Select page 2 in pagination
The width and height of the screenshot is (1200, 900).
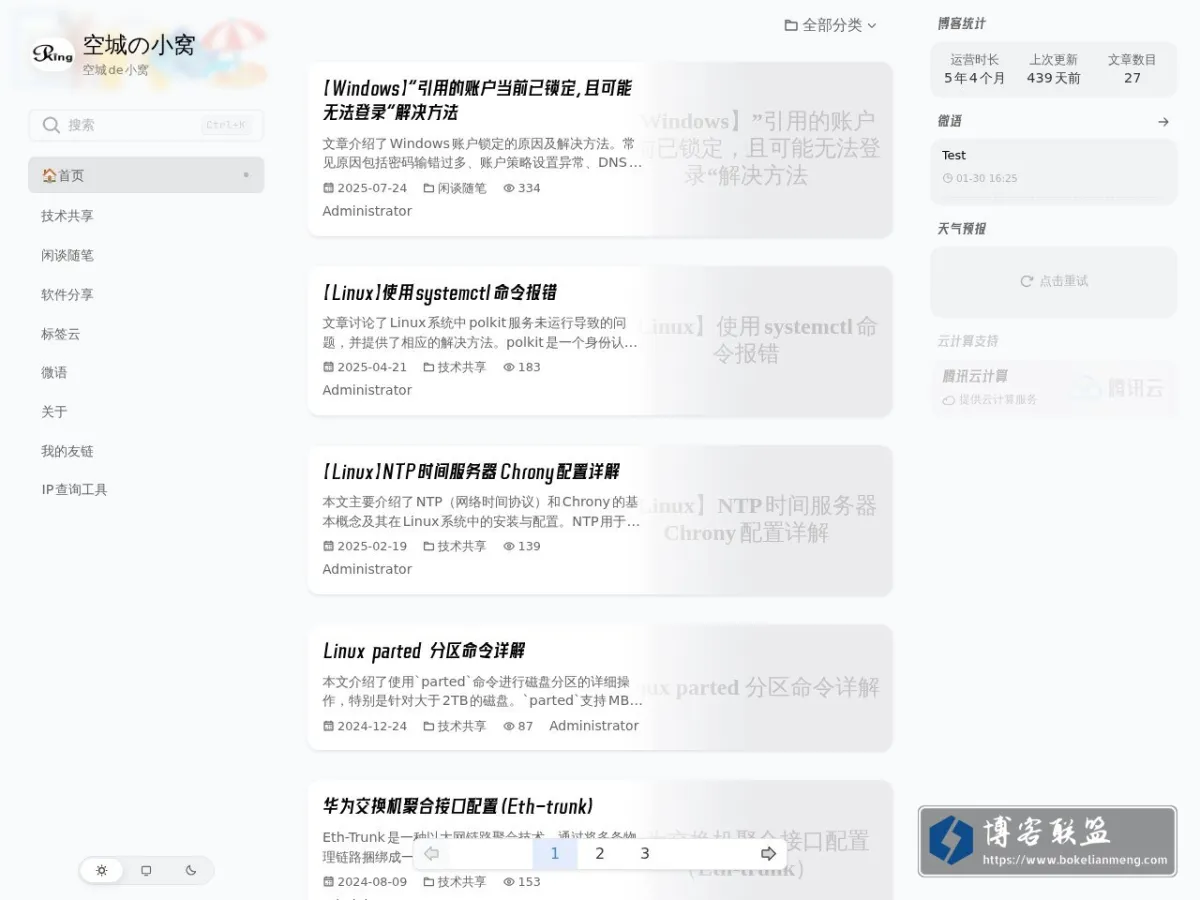[600, 853]
